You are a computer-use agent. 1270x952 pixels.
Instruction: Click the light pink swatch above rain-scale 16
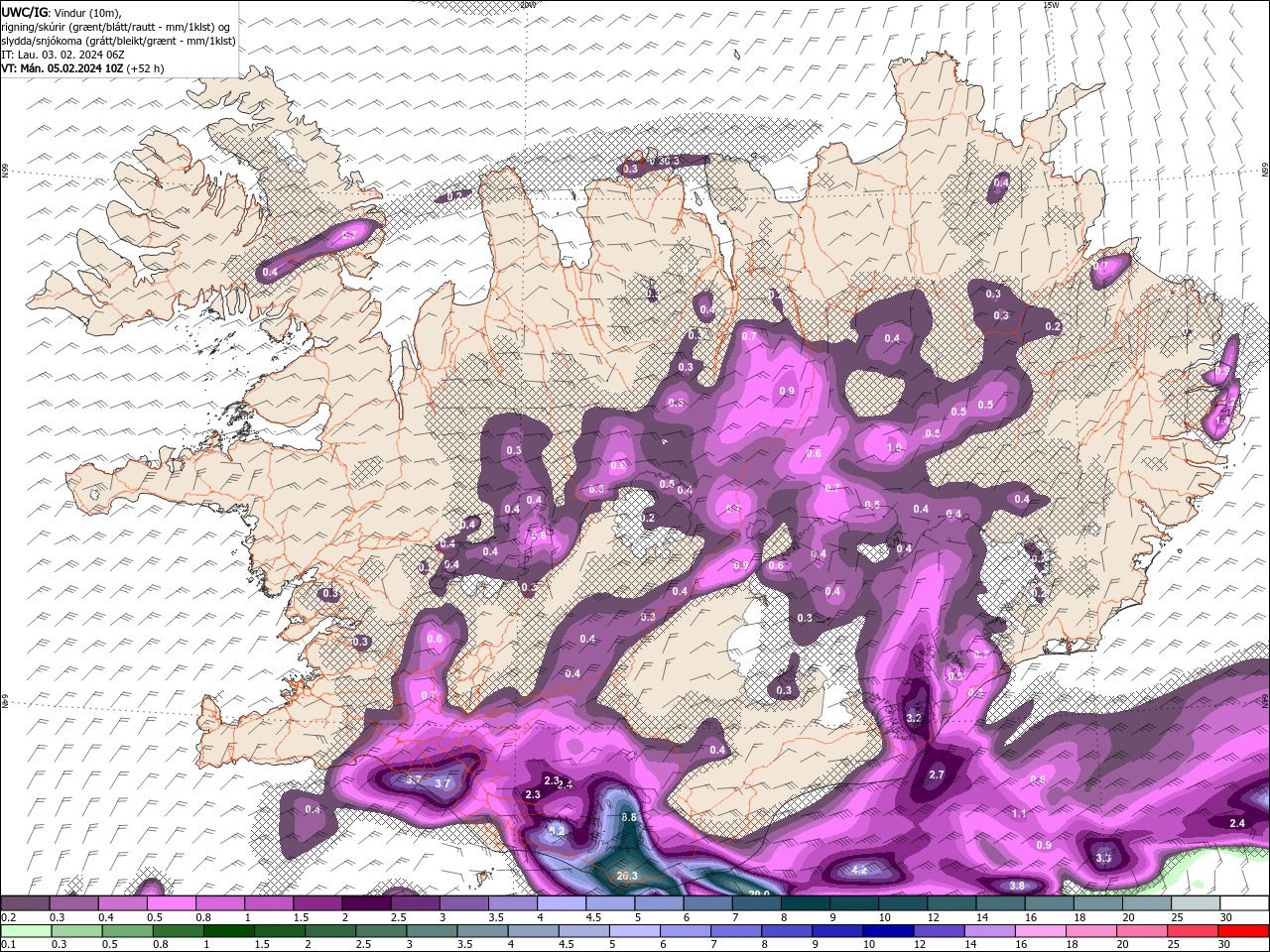1039,931
